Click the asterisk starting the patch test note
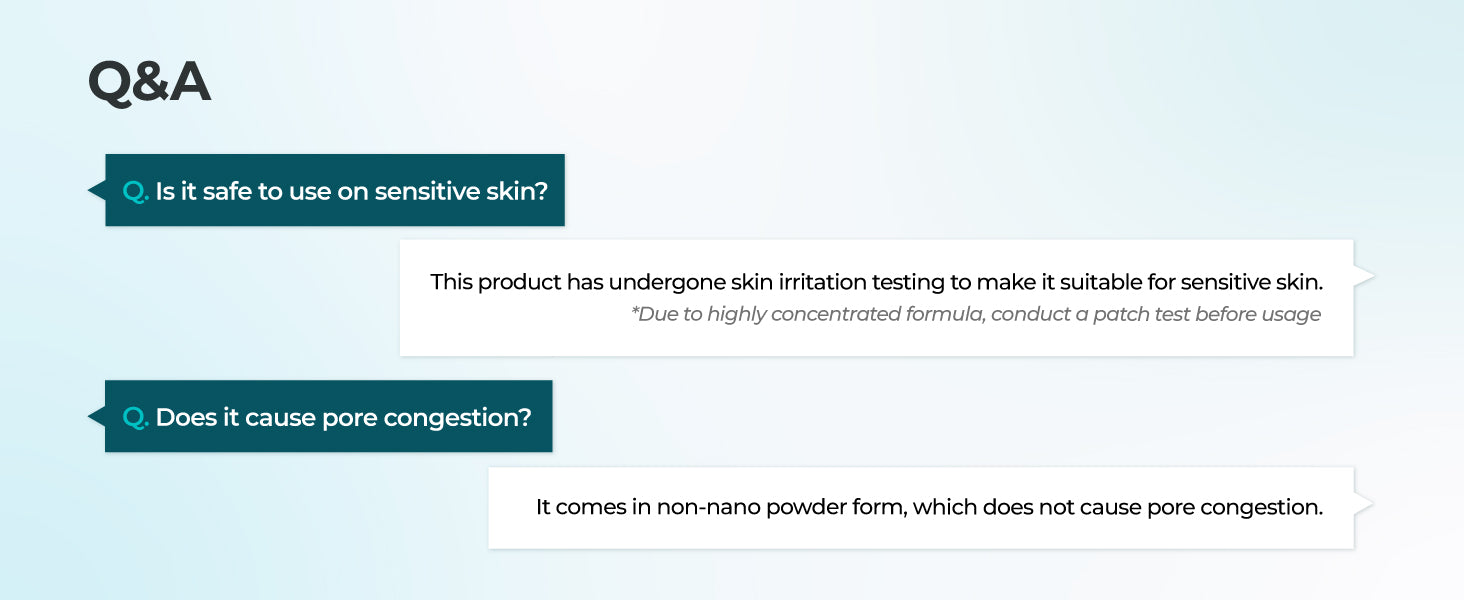 (635, 313)
